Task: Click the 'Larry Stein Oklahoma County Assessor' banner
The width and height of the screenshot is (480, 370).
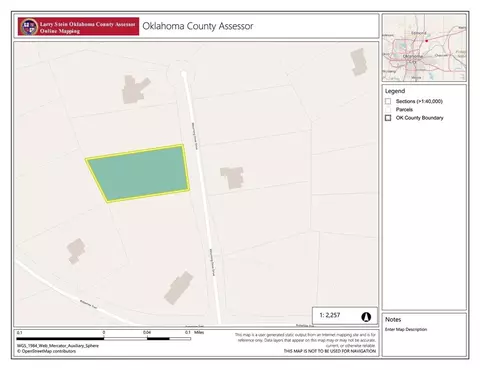Action: coord(78,26)
